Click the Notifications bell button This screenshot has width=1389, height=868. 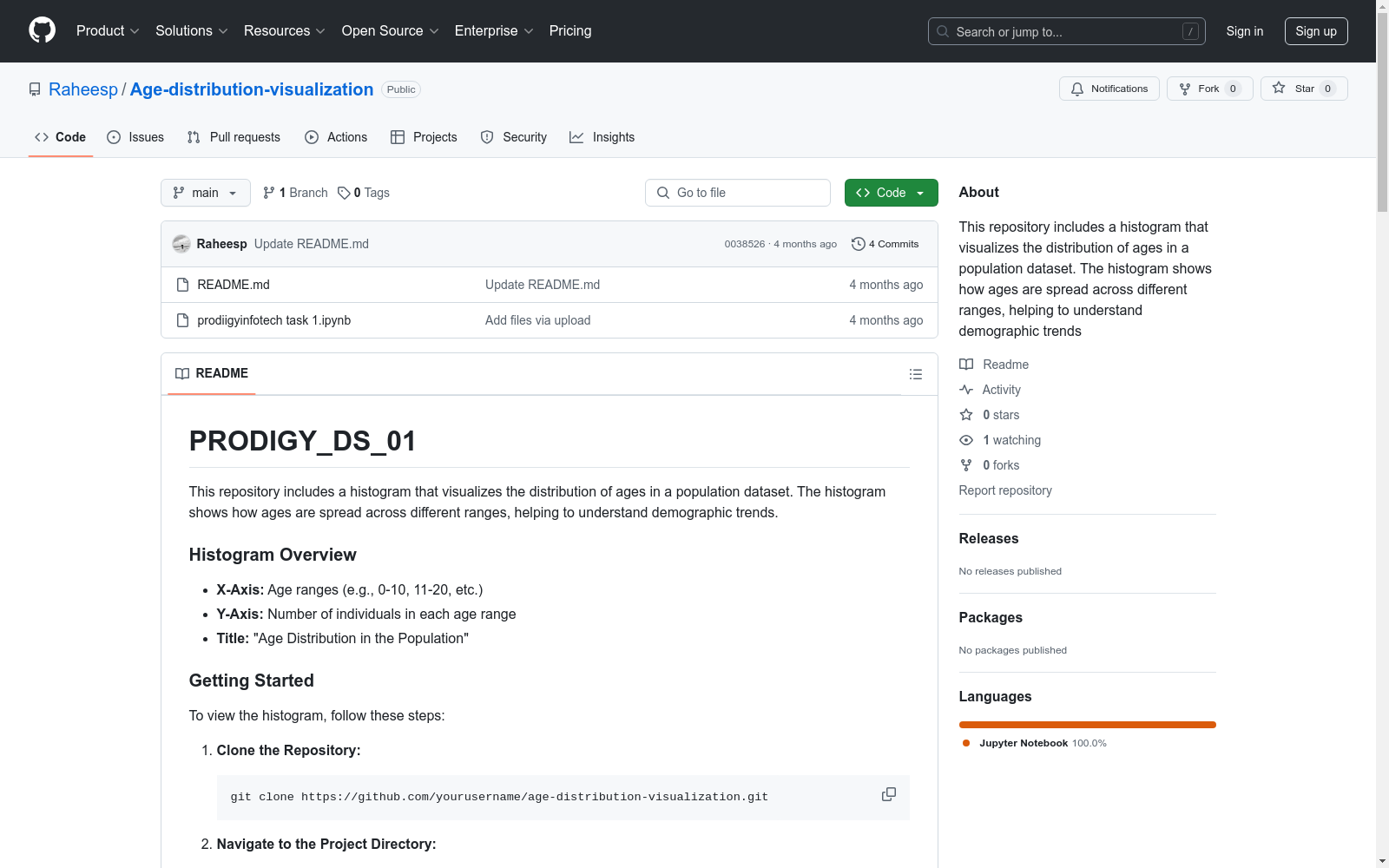[x=1109, y=89]
